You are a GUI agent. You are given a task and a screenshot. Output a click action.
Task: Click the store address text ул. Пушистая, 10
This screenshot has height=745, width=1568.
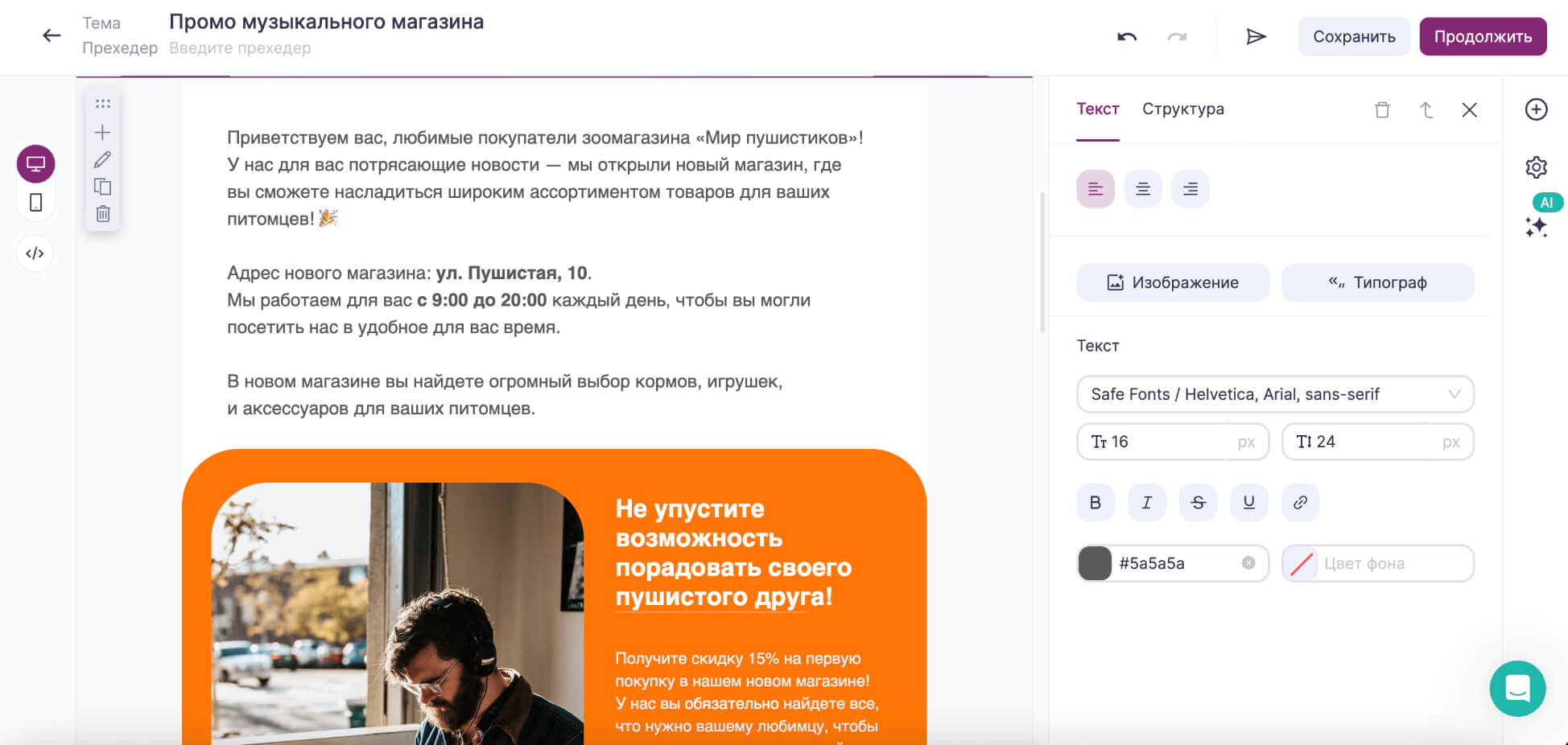514,273
